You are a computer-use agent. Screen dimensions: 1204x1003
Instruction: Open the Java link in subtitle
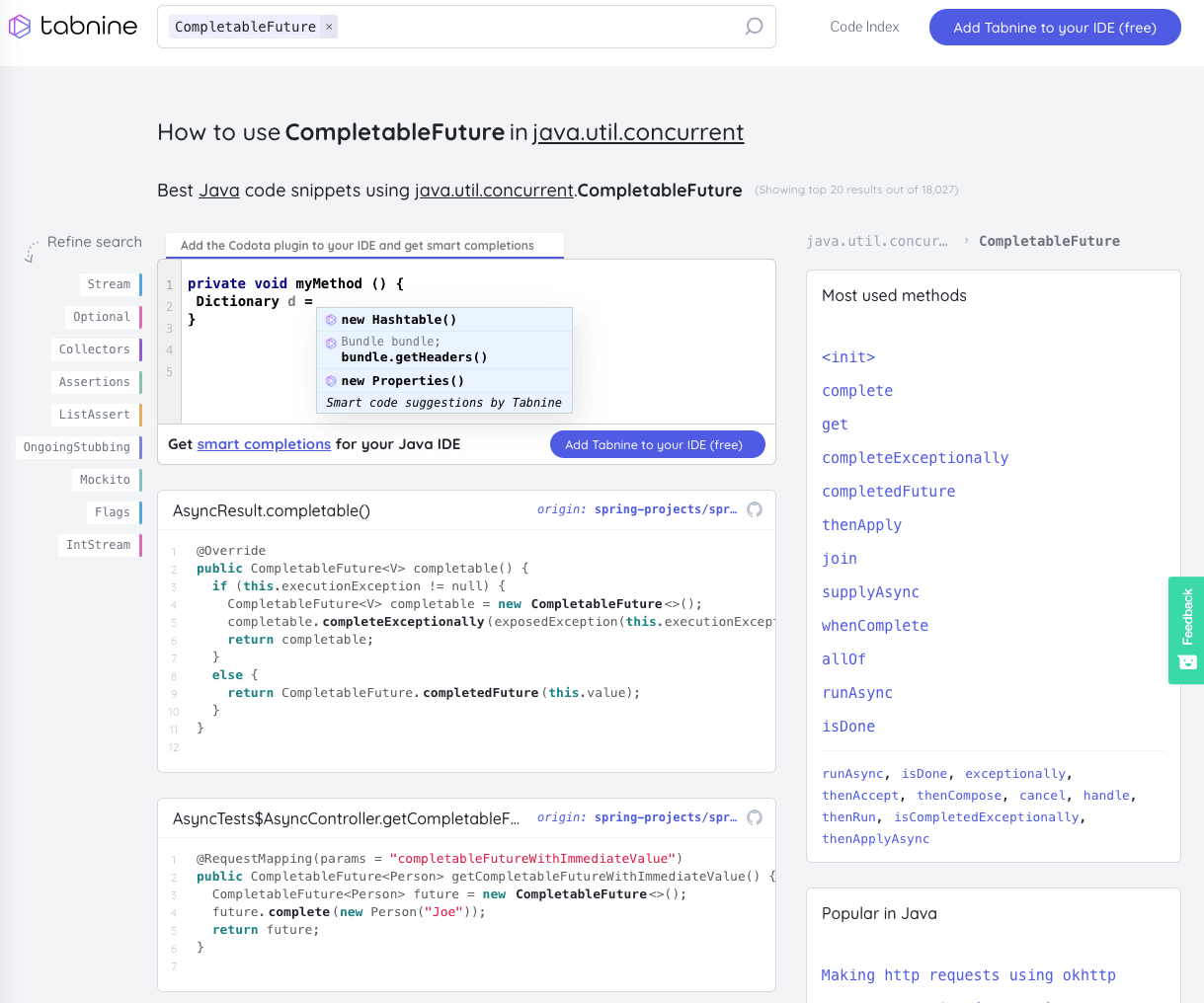(x=219, y=191)
